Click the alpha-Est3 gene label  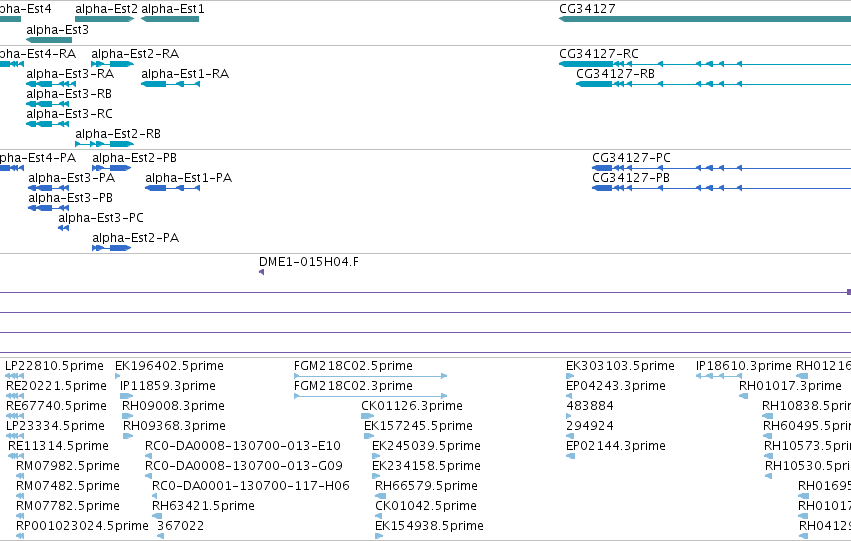tap(57, 30)
